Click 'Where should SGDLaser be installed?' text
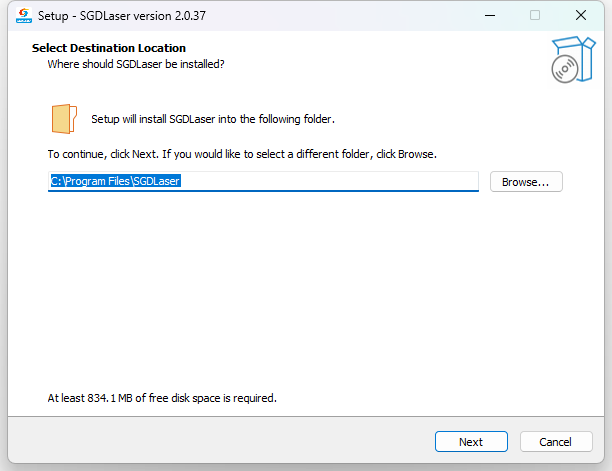 pyautogui.click(x=136, y=64)
